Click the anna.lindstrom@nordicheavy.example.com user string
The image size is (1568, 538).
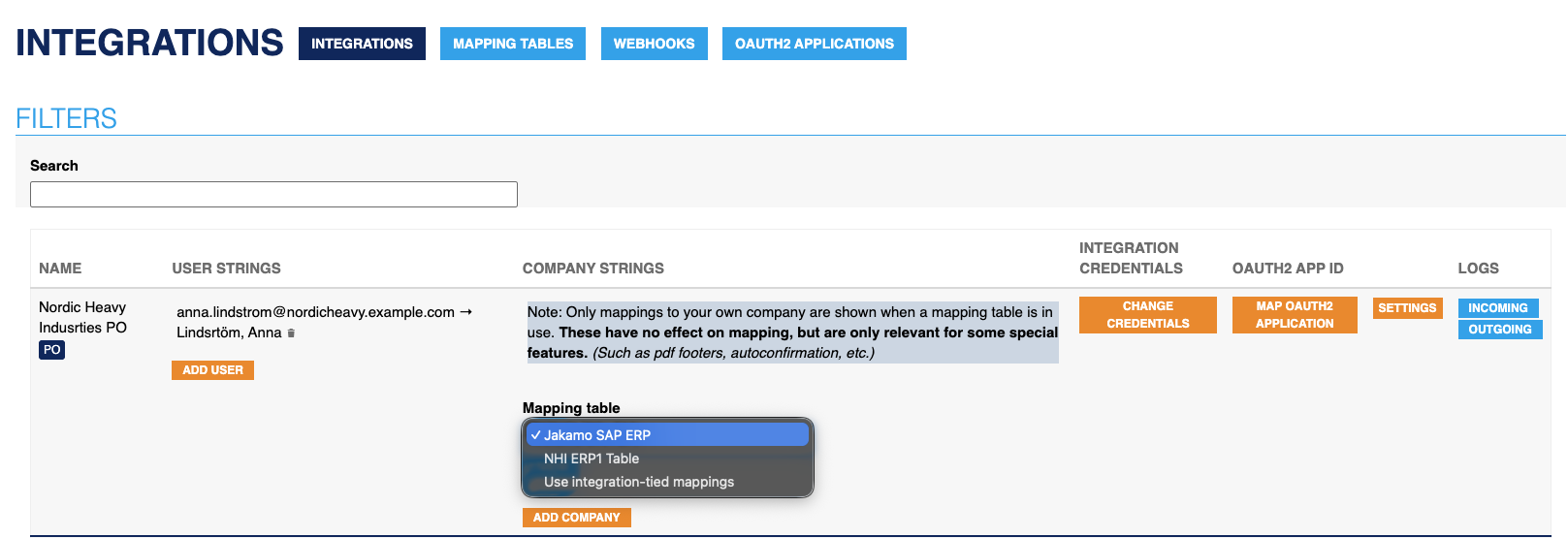(315, 312)
